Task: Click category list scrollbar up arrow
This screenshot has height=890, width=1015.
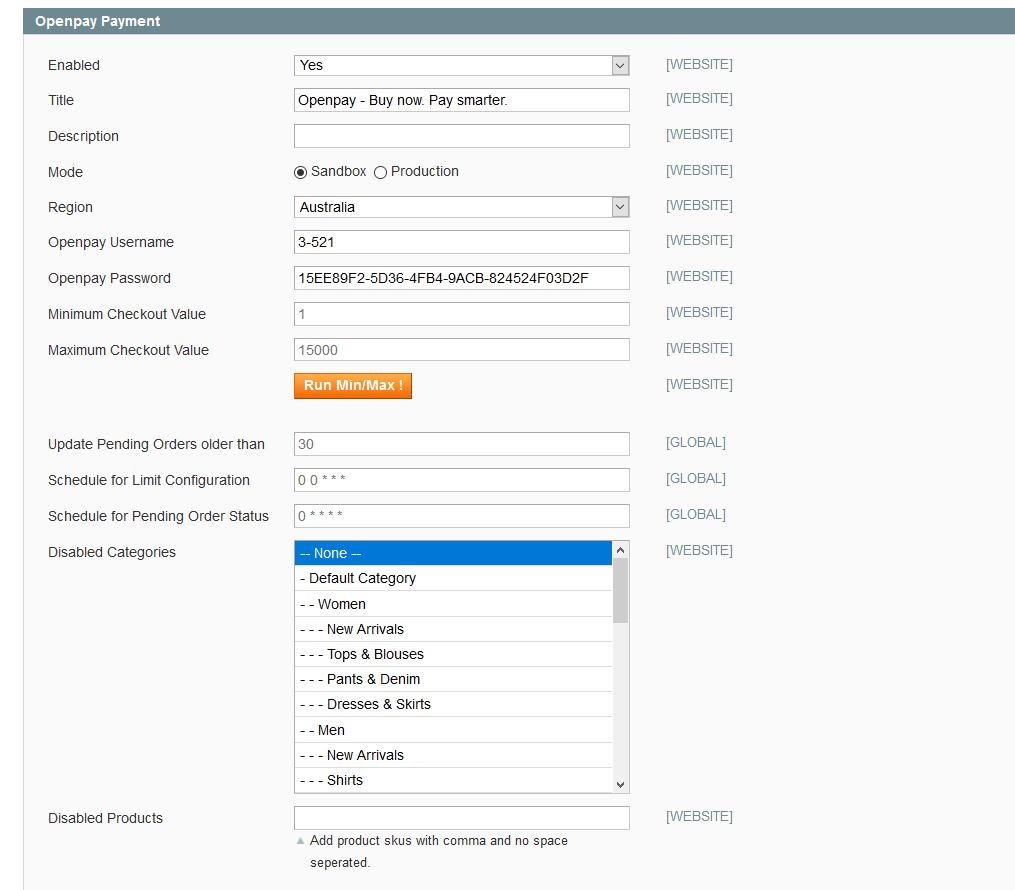Action: 620,550
